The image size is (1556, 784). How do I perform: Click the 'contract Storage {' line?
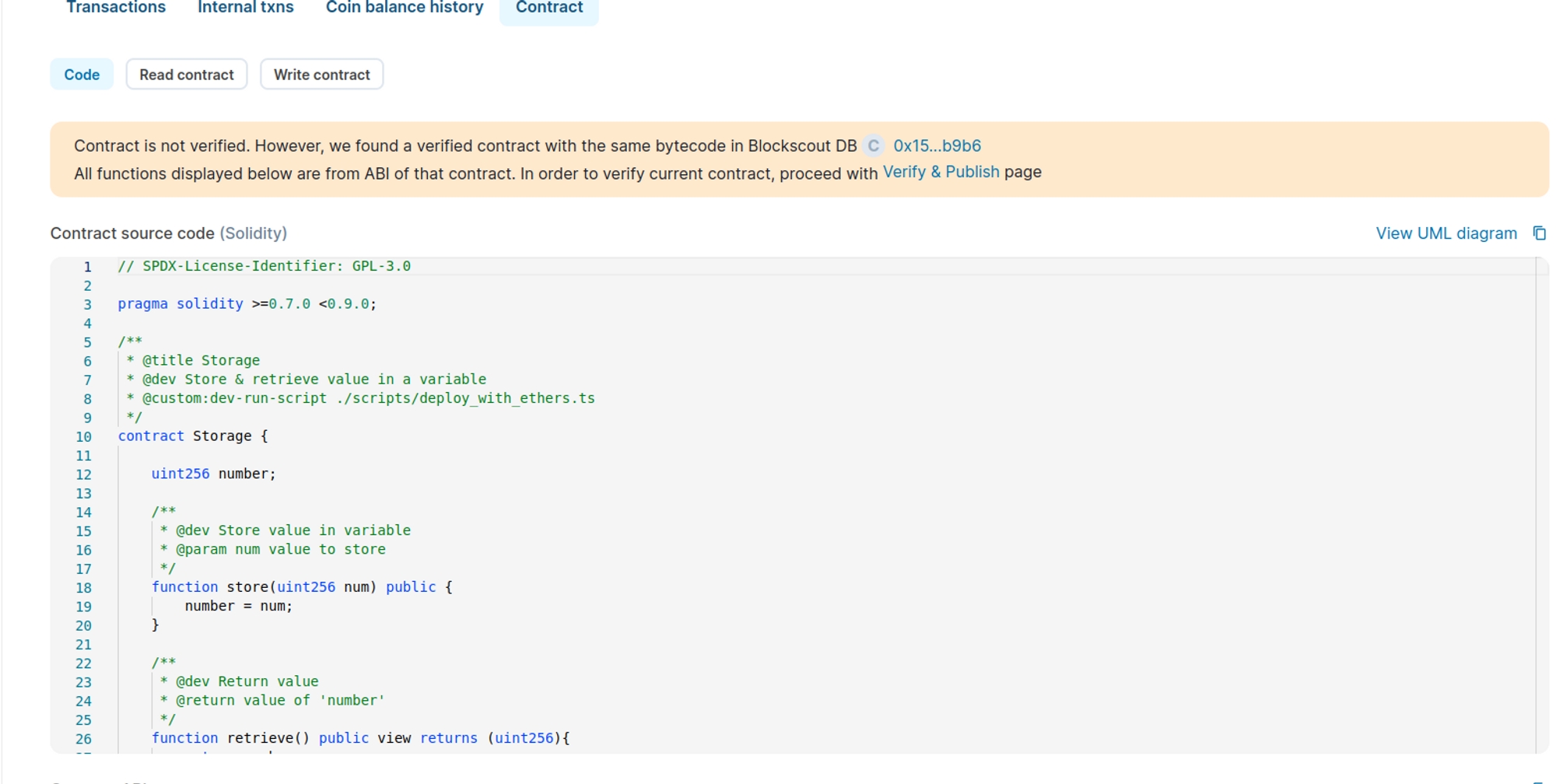192,436
